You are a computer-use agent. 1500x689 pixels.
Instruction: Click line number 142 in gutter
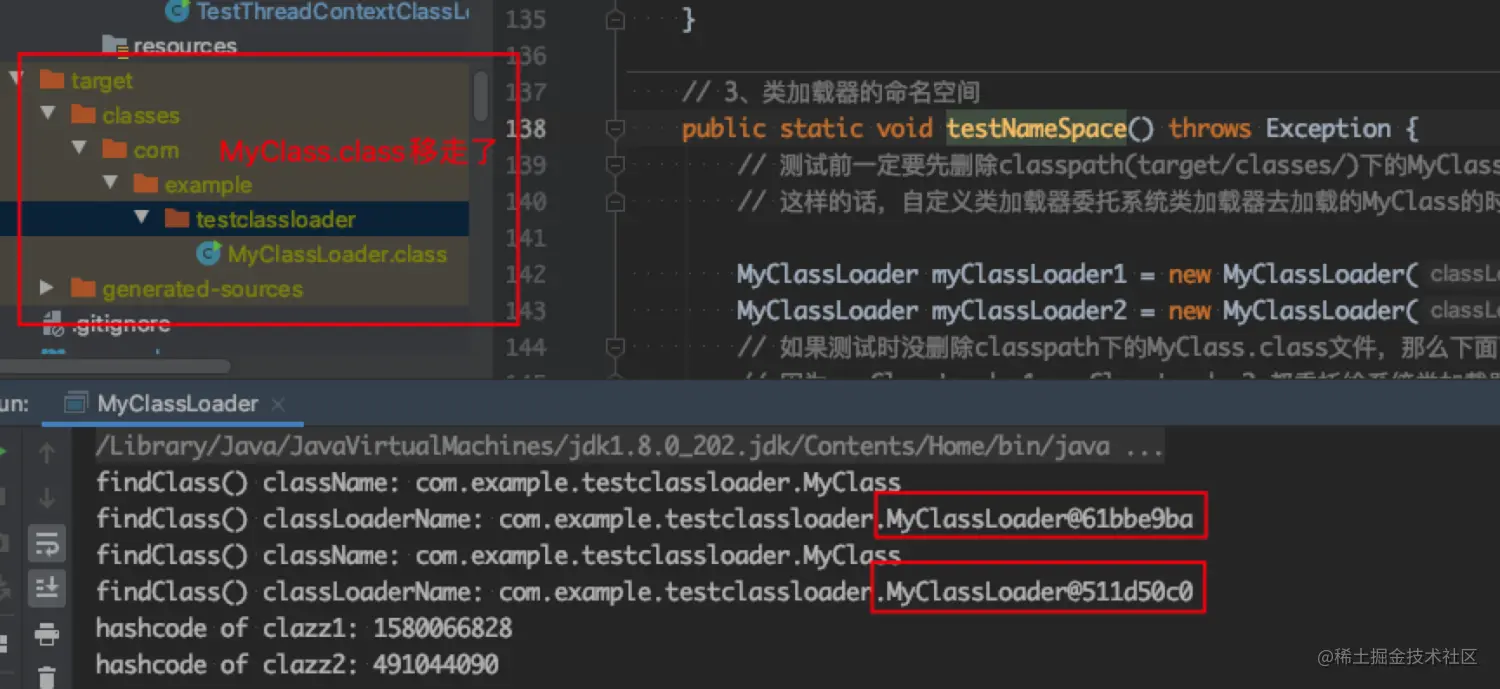(526, 275)
